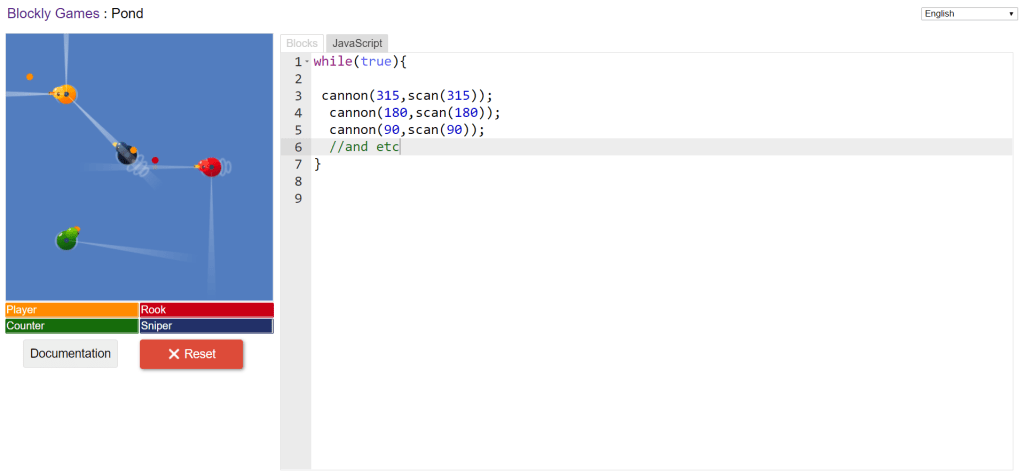
Task: Click the red cannonball in the pond
Action: pos(155,160)
